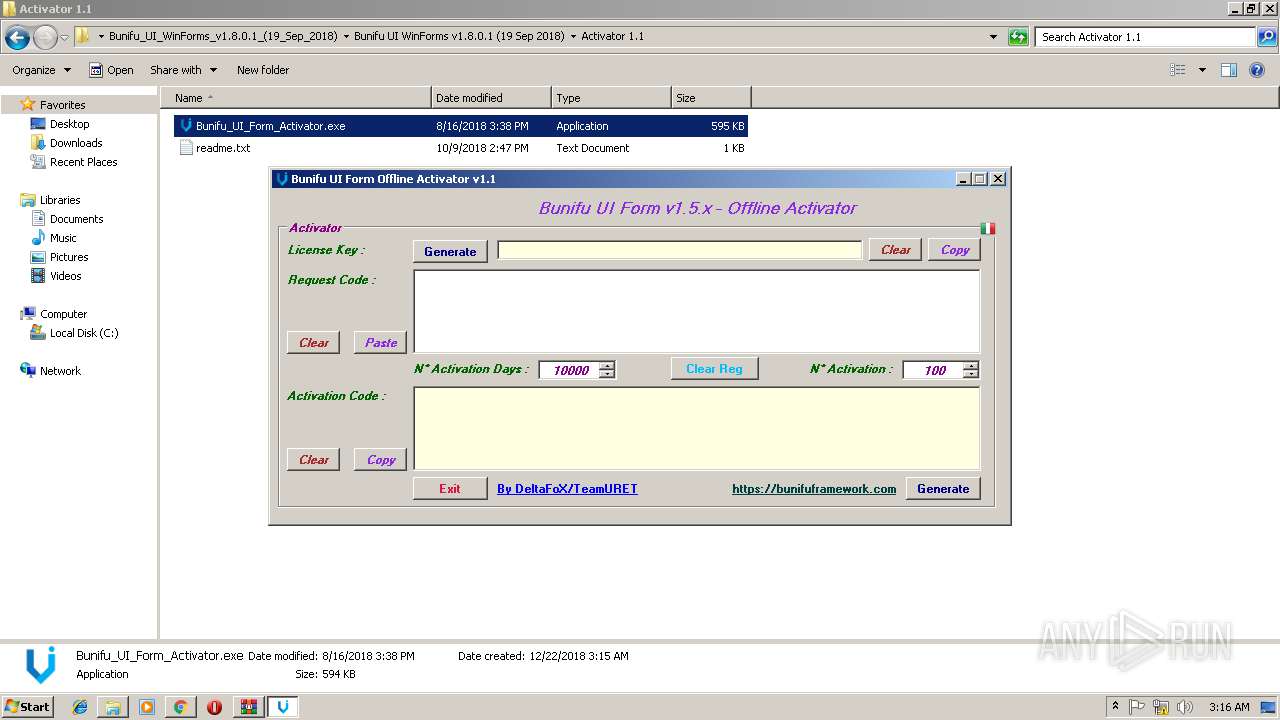Click Copy under Activation Code

click(x=380, y=459)
